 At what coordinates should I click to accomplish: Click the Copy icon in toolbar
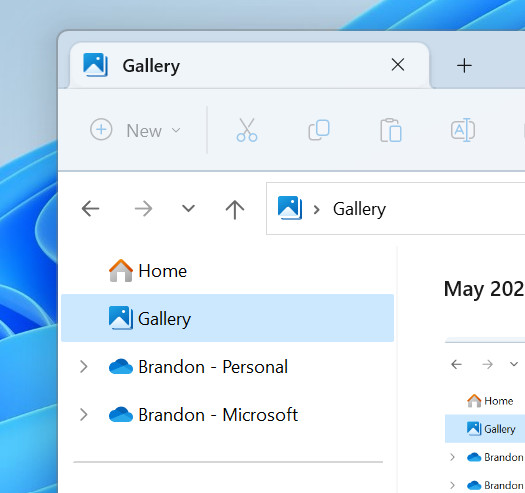(x=319, y=130)
